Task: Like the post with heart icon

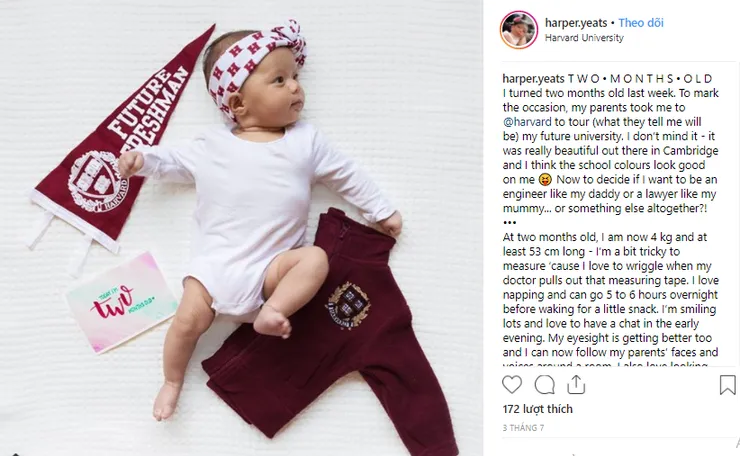Action: 512,385
